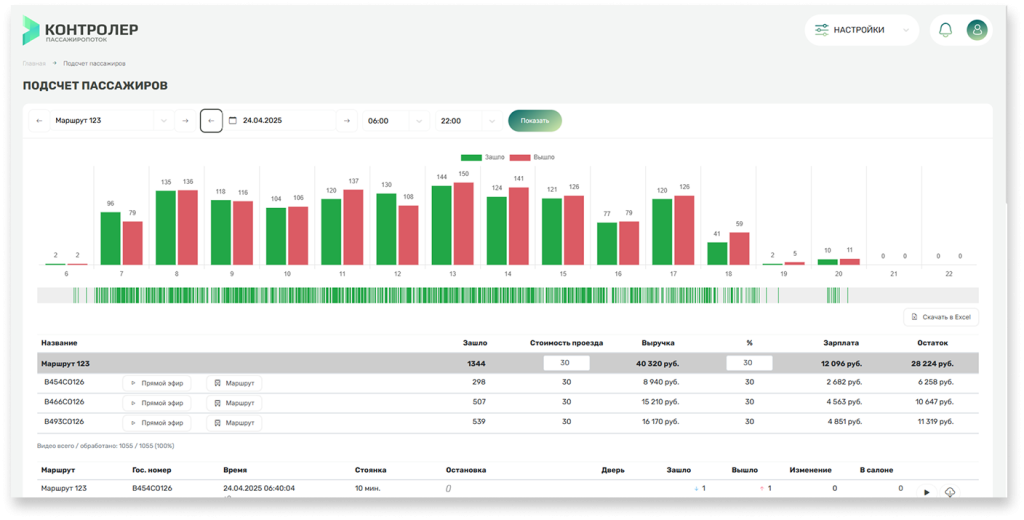Open the 22:00 end time dropdown
1024x520 pixels.
coord(467,121)
